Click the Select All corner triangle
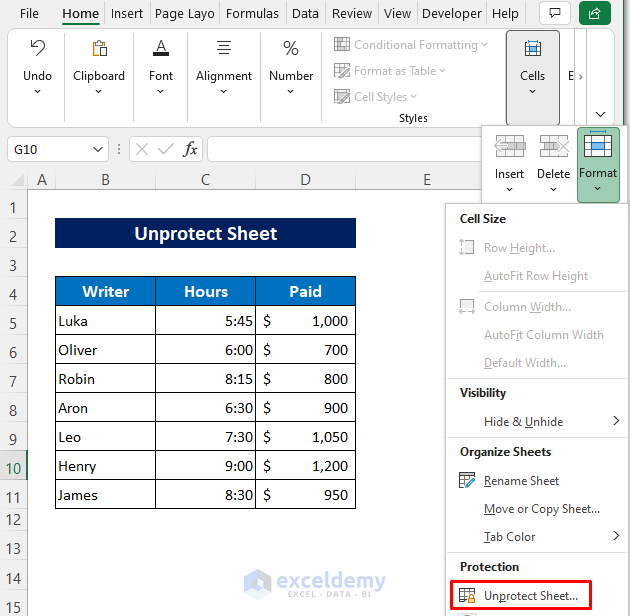 [x=18, y=180]
